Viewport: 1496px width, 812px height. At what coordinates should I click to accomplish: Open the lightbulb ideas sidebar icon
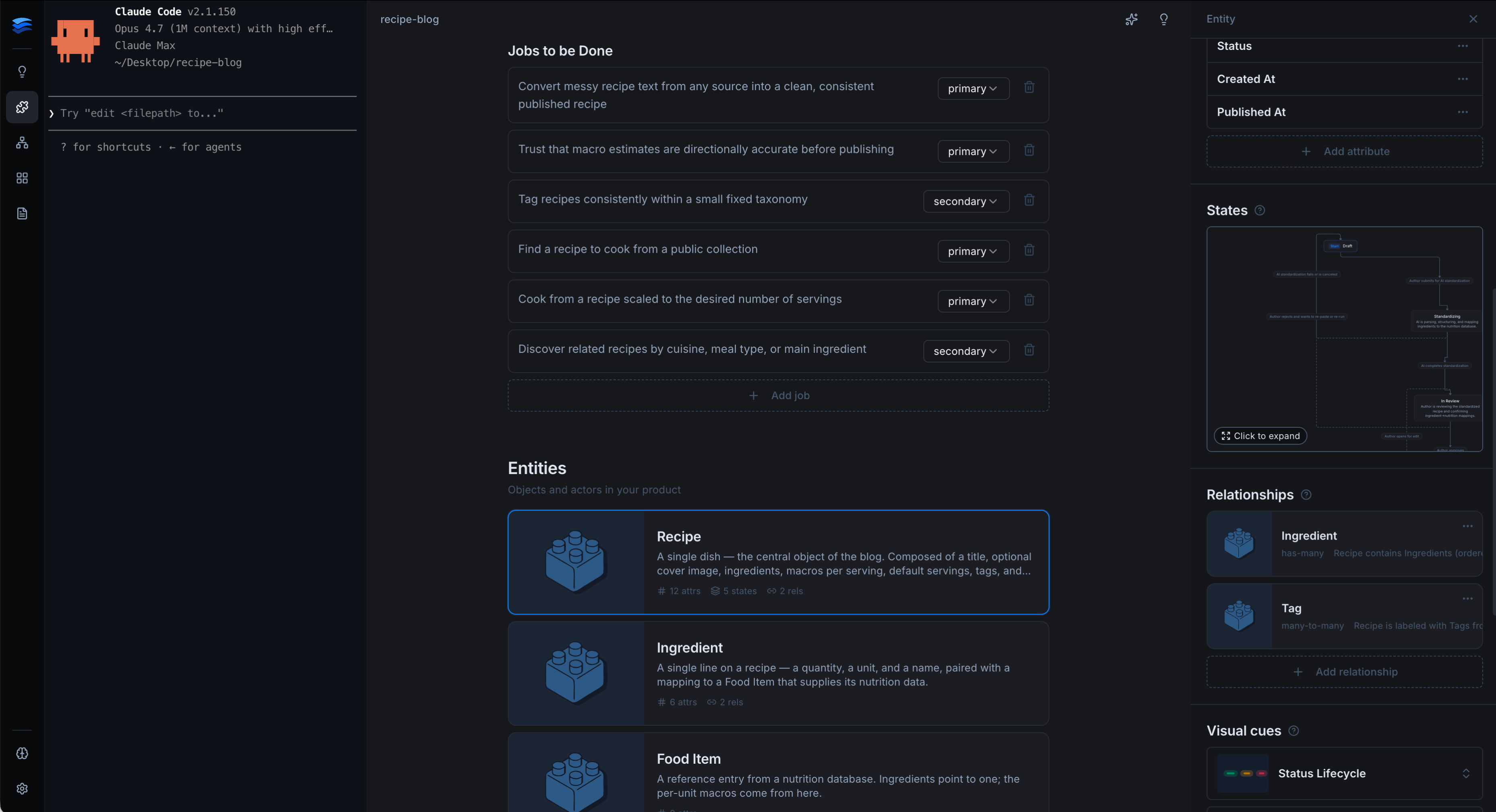[22, 71]
